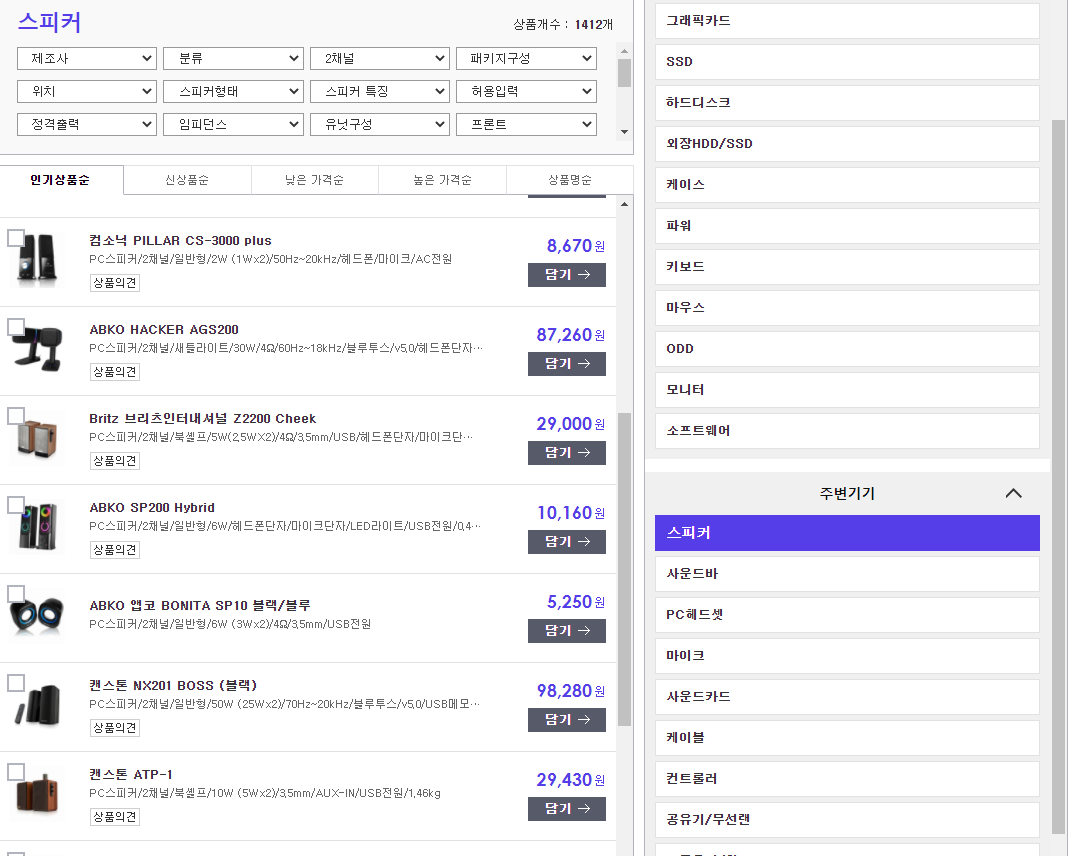The image size is (1074, 856).
Task: View 컴소닉 PILLAR CS-3000 plus product thumbnail
Action: (38, 260)
